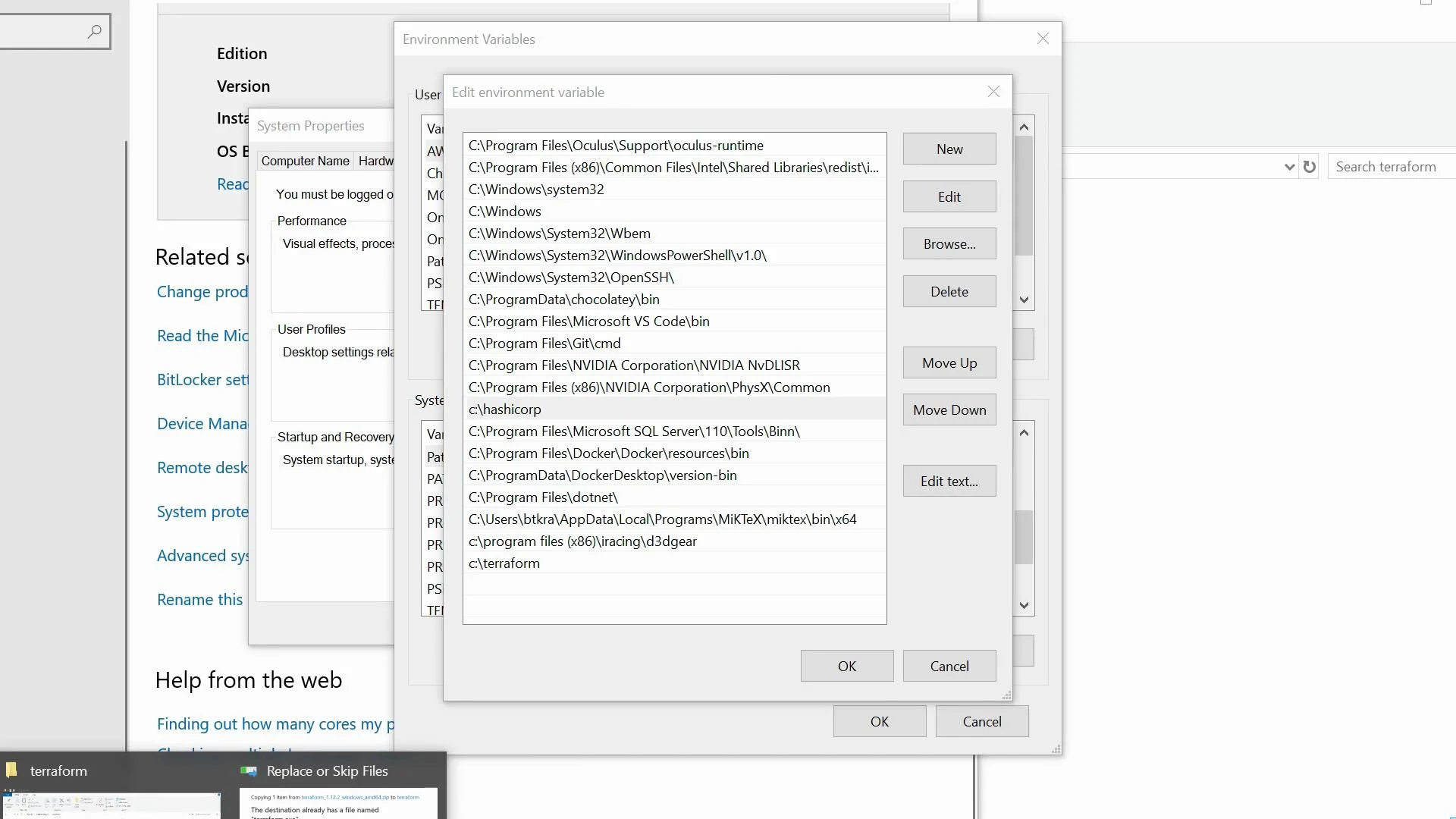Screen dimensions: 1456x819
Task: Open the Computer Name tab in System Properties
Action: coord(305,161)
